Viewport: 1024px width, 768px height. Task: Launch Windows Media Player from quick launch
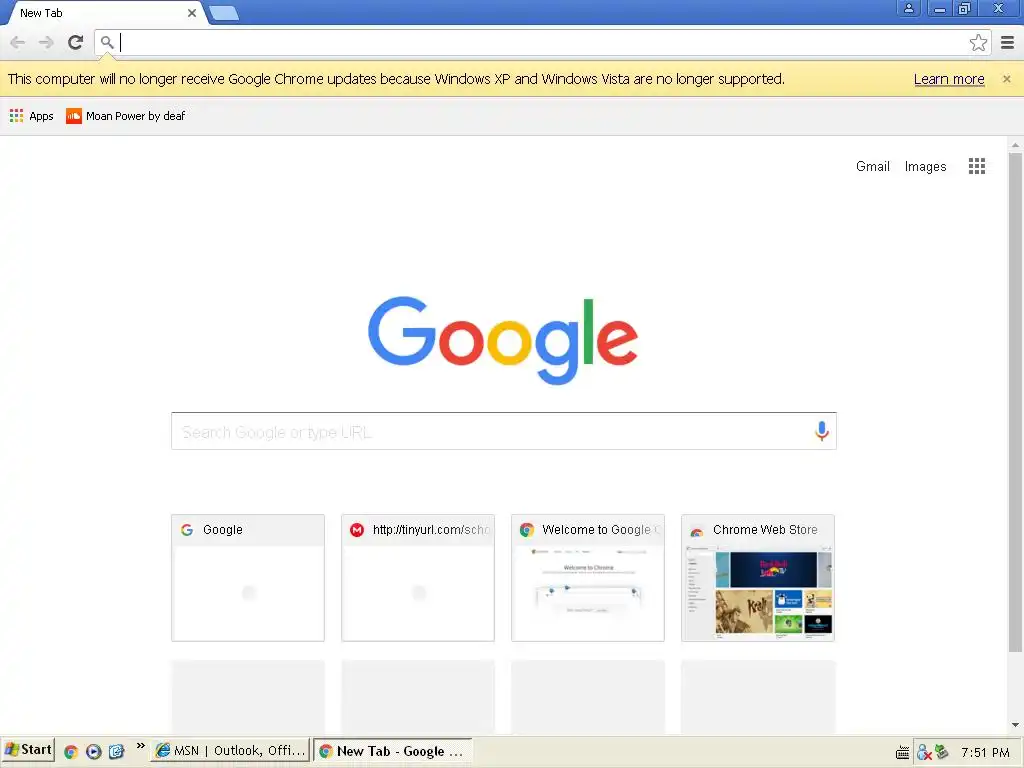93,752
